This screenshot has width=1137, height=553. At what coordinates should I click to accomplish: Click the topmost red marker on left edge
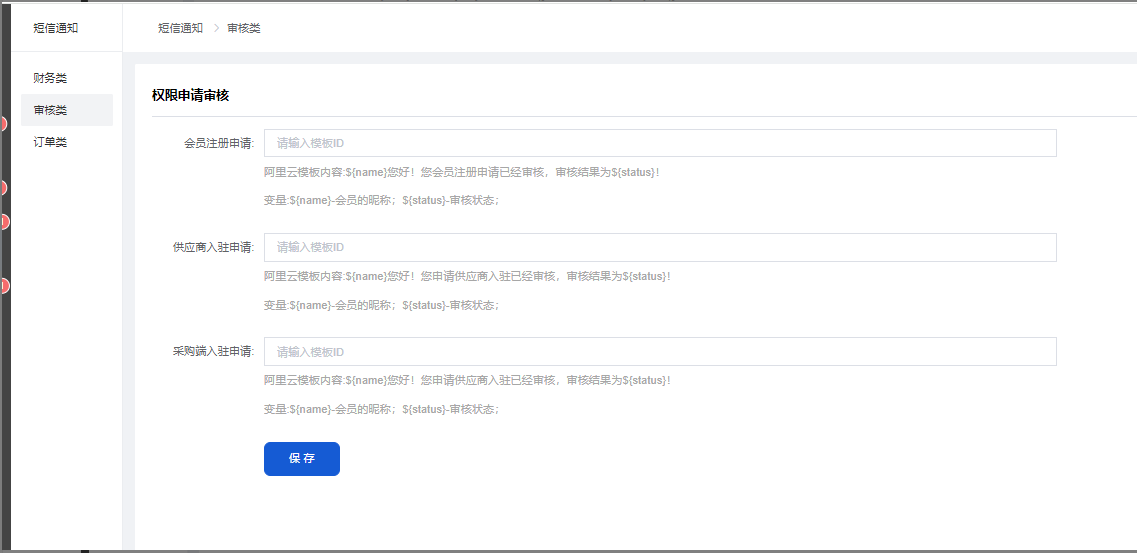click(3, 124)
